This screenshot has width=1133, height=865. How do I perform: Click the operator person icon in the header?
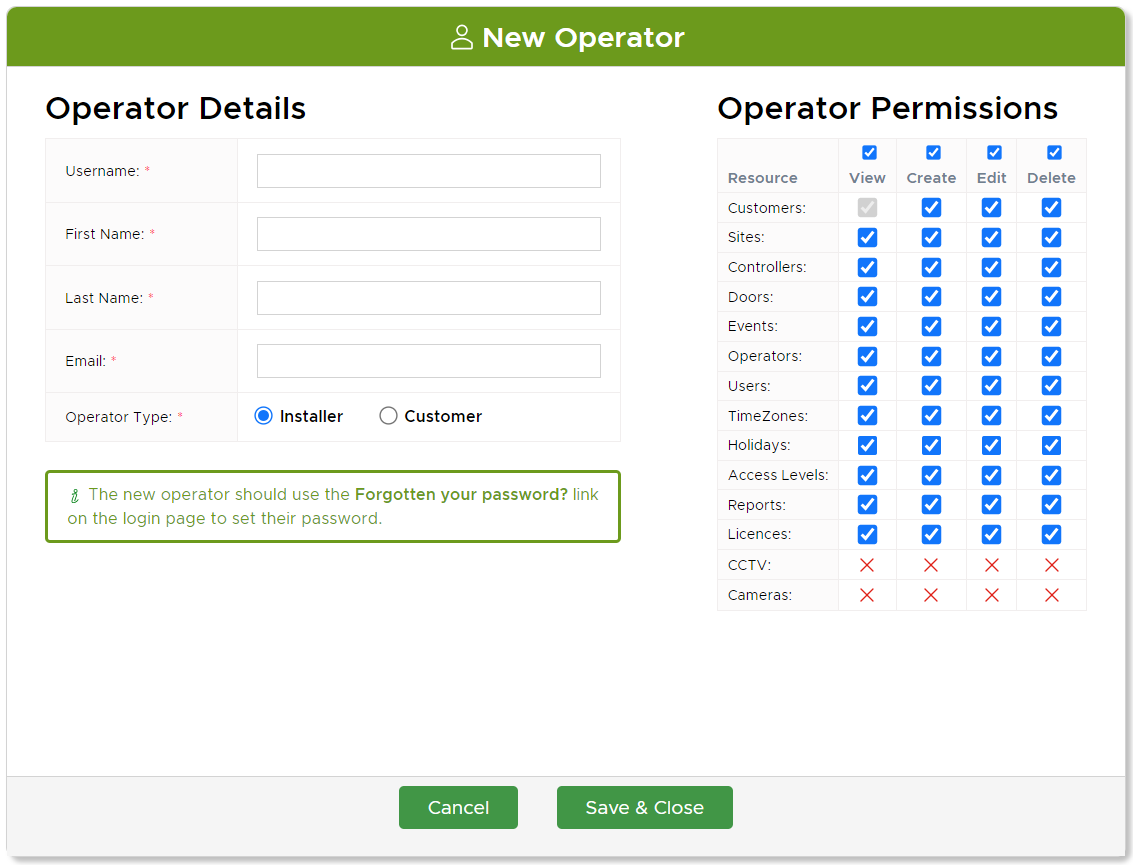click(x=462, y=37)
